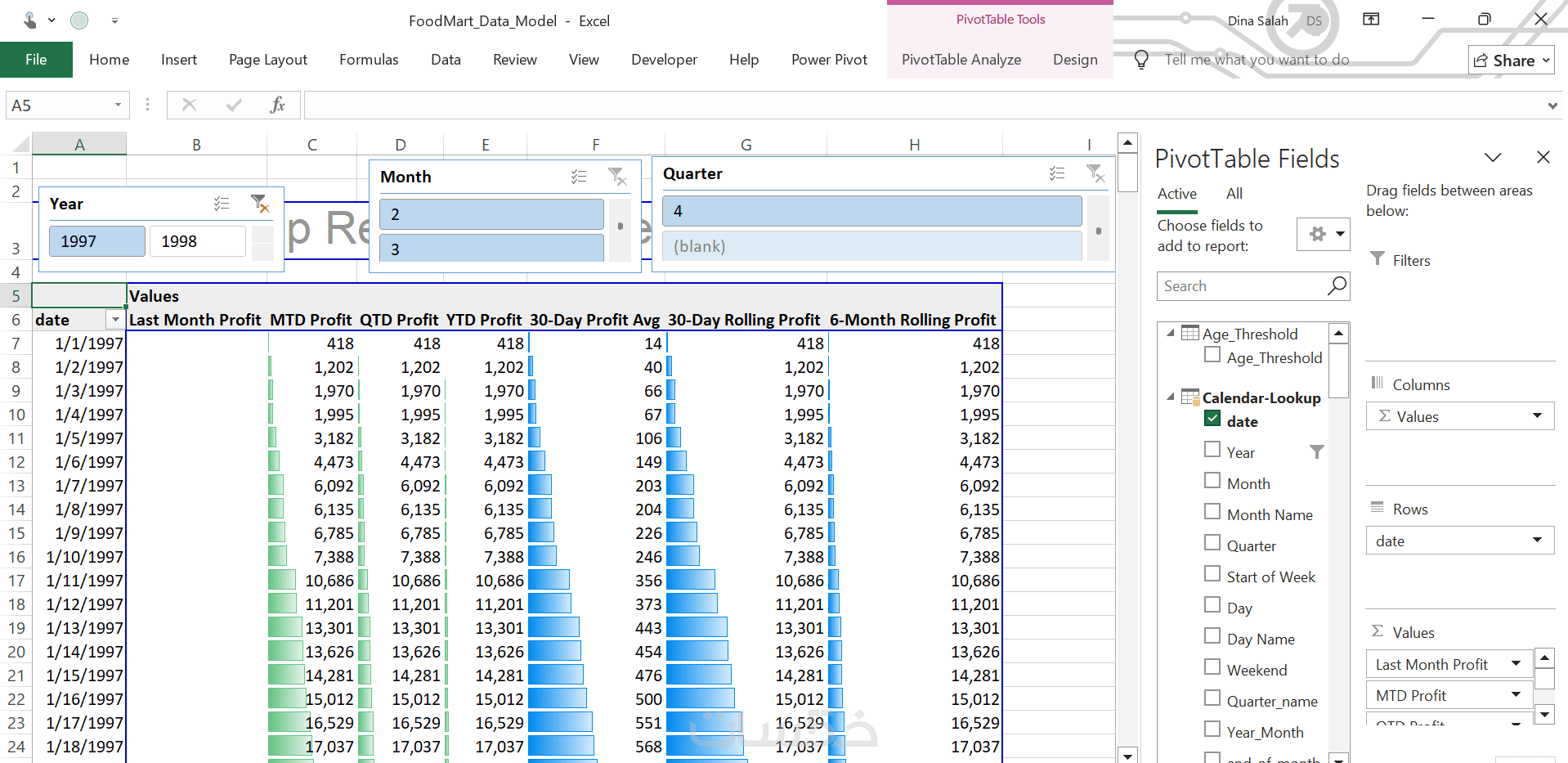Clear the Year slicer filter

pos(259,204)
